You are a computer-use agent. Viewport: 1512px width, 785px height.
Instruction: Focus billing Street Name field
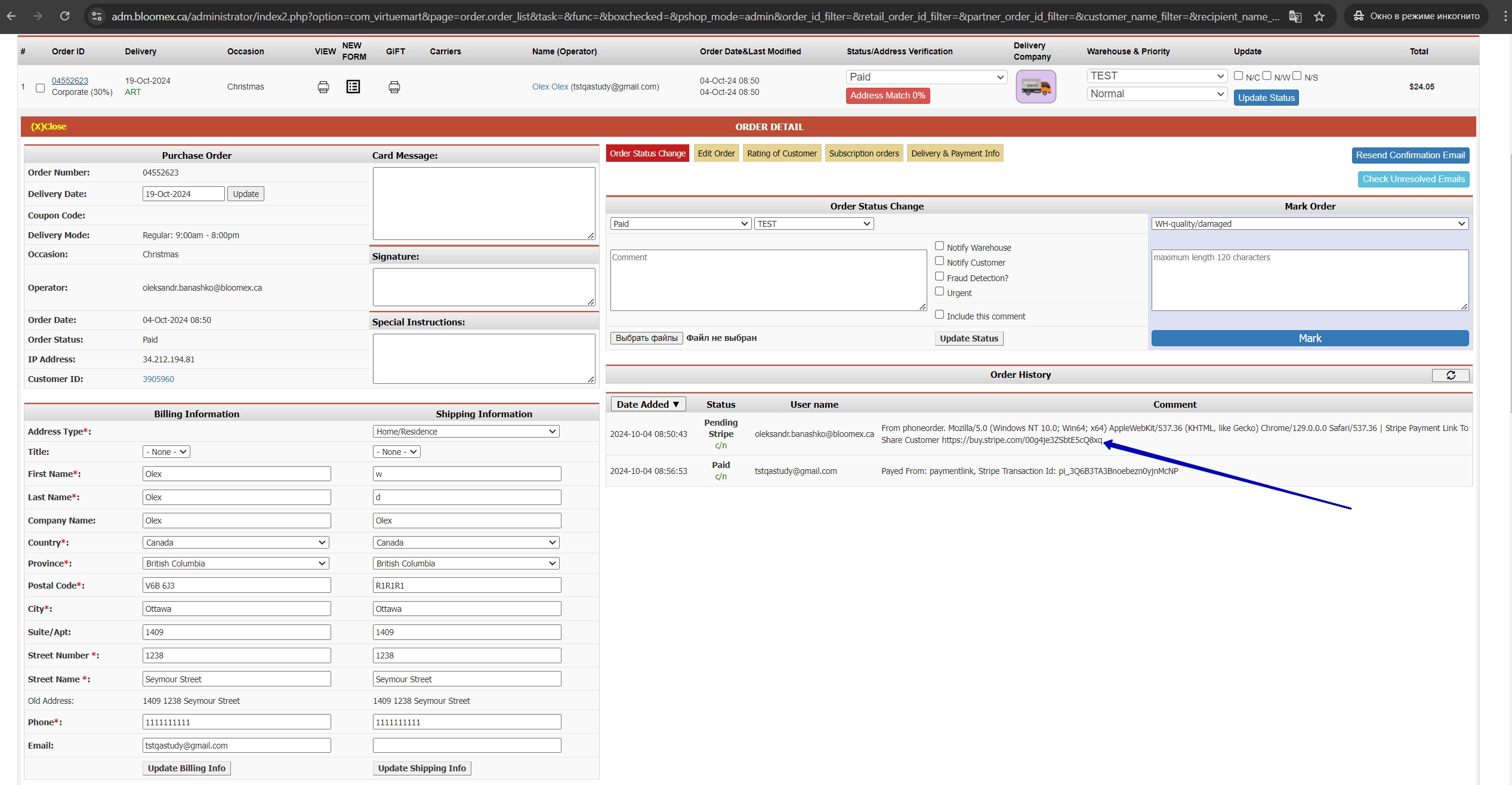(x=236, y=679)
